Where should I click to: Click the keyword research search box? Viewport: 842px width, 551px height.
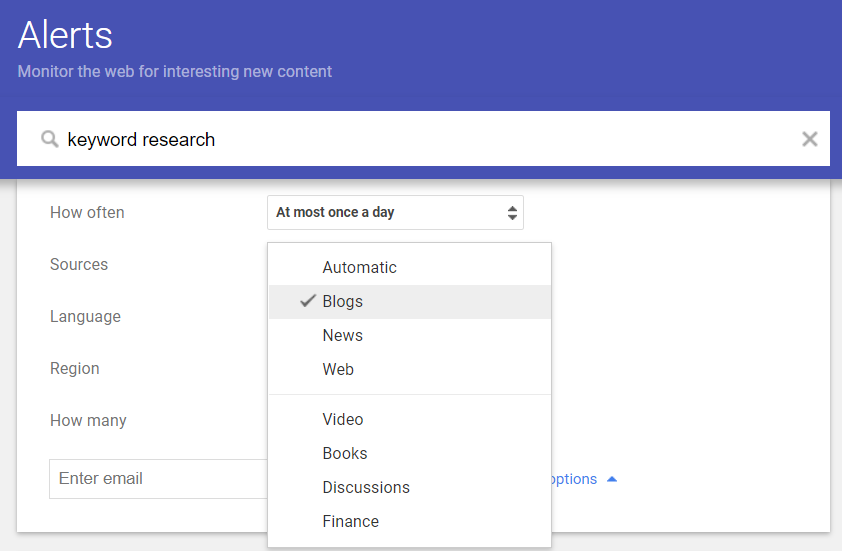[423, 139]
